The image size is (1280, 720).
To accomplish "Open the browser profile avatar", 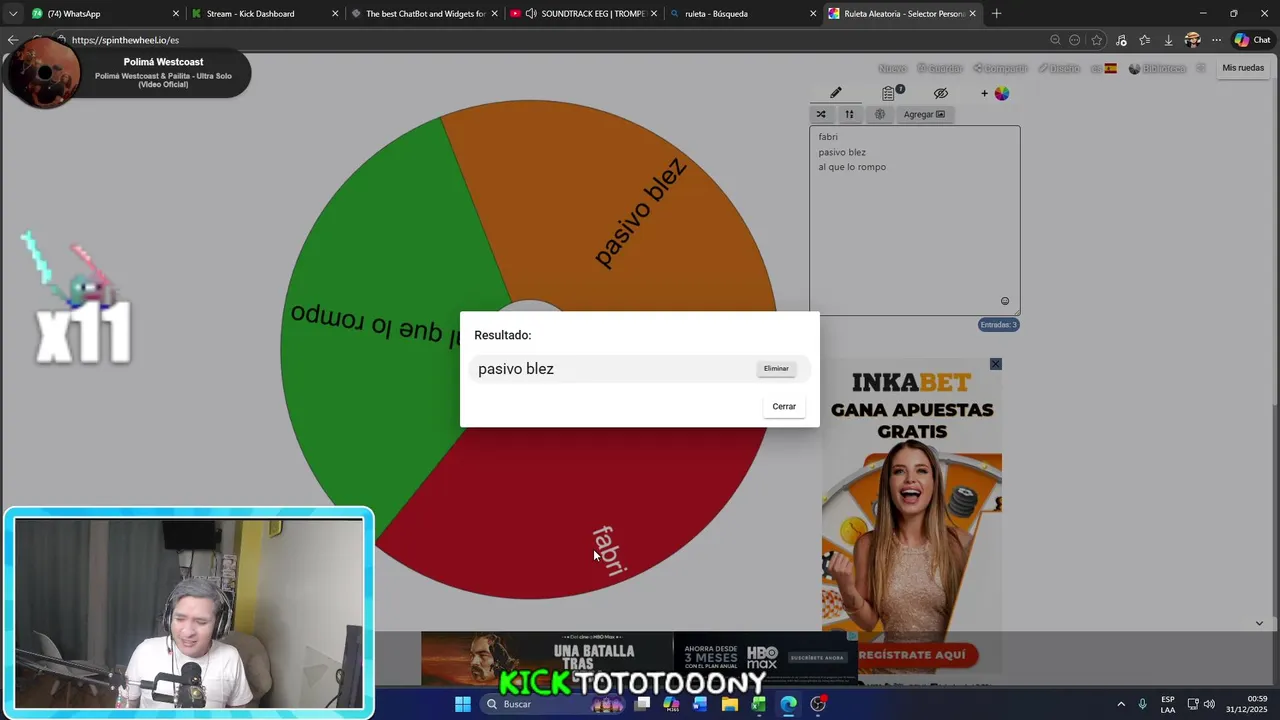I will click(1192, 40).
